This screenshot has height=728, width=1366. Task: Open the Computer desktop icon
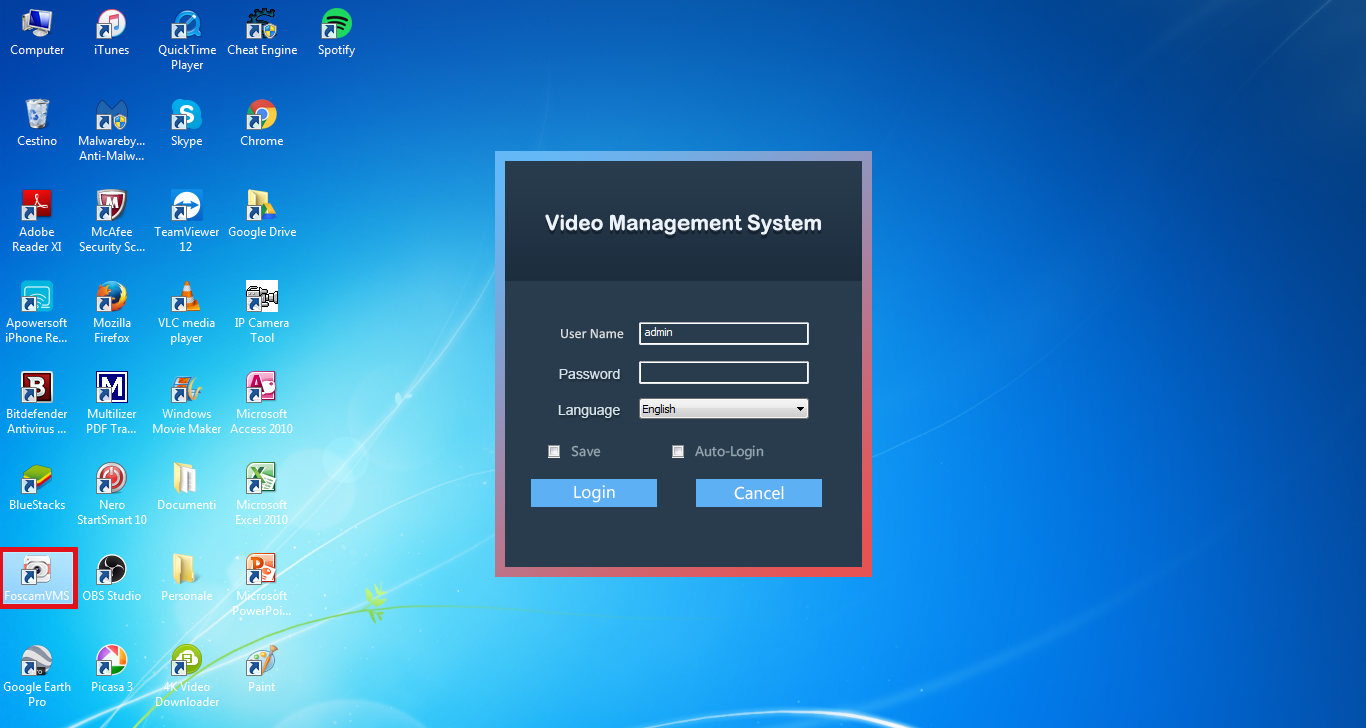tap(37, 33)
